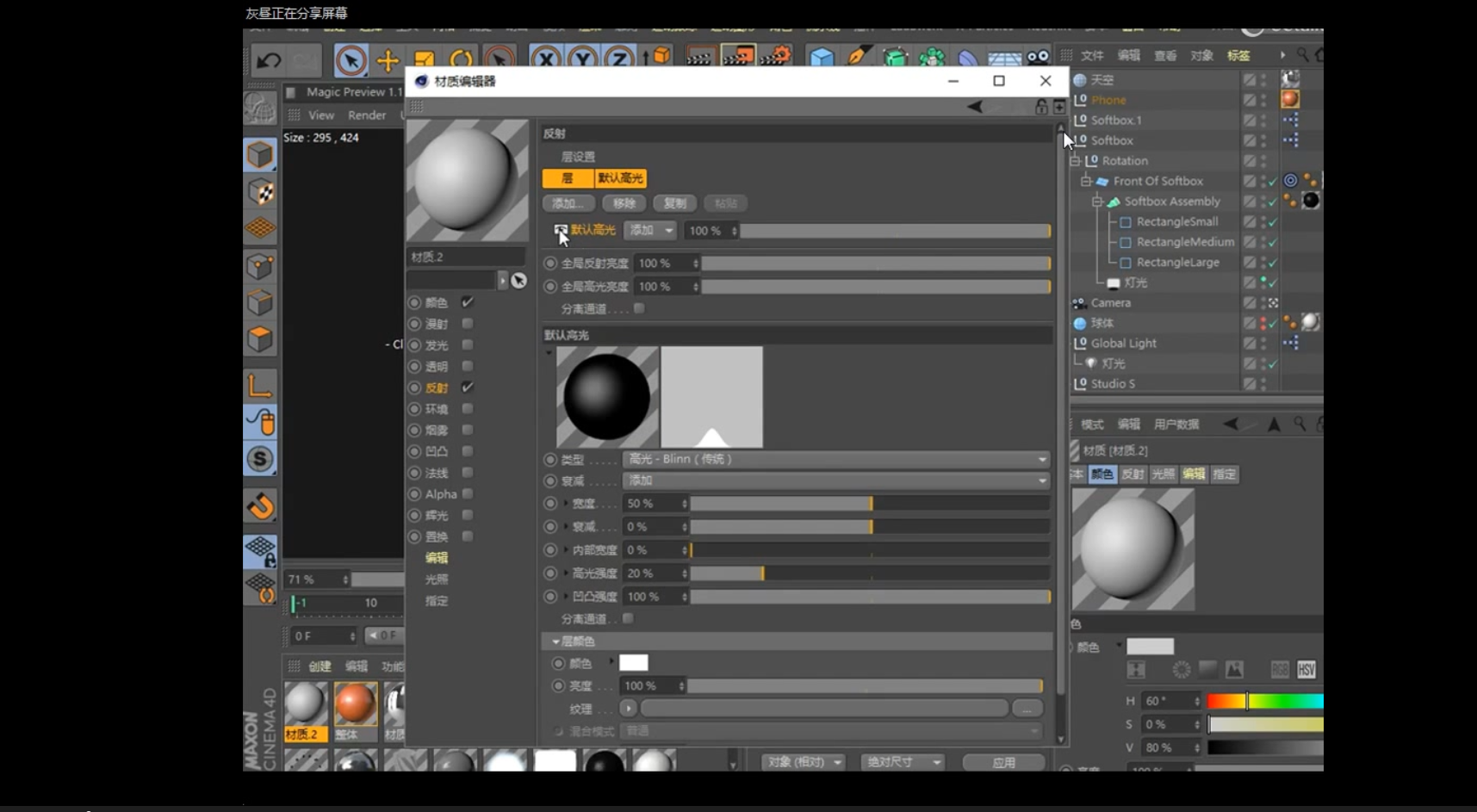Collapse the Softbox Assembly tree node
The width and height of the screenshot is (1477, 812).
click(x=1097, y=201)
